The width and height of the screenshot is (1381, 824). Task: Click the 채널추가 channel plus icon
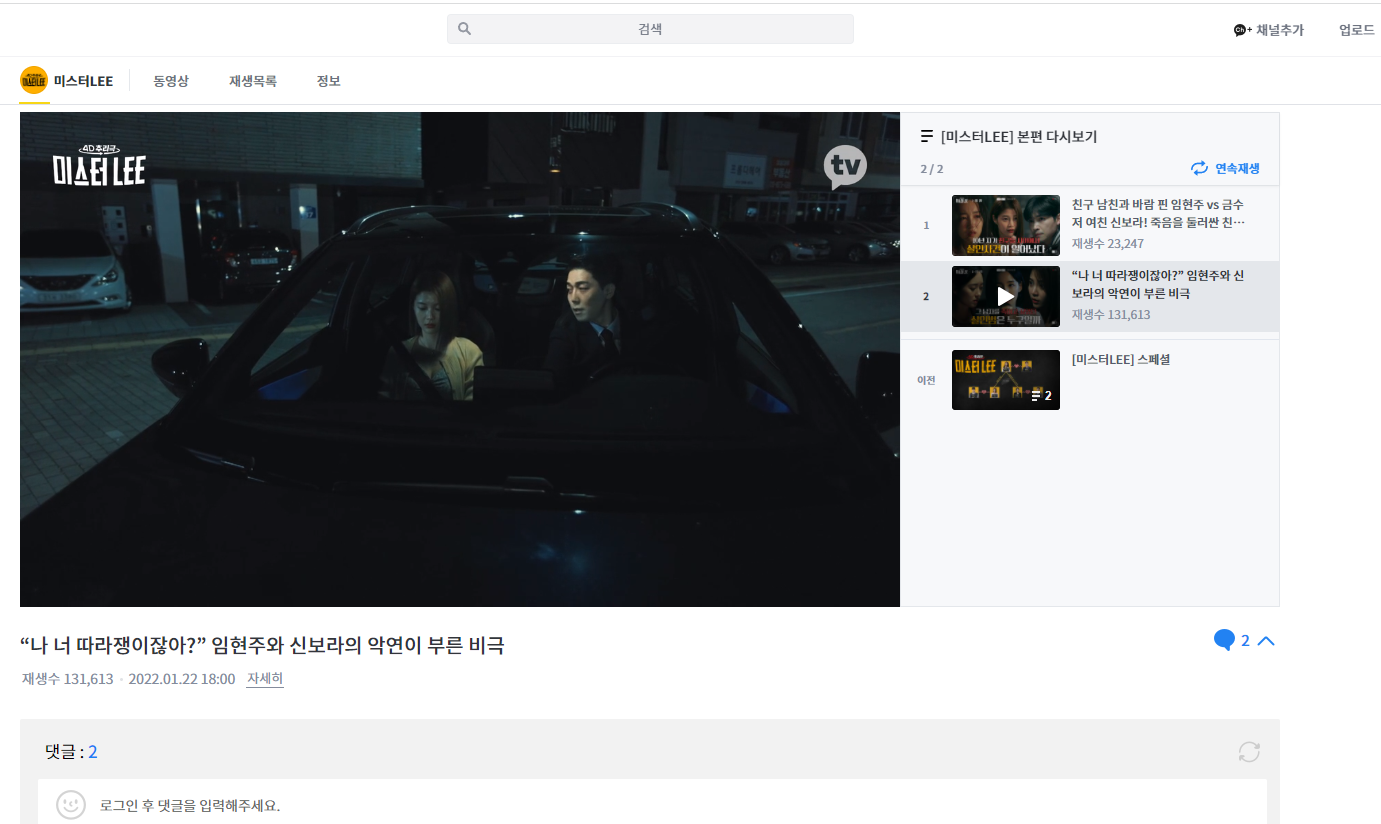point(1243,30)
